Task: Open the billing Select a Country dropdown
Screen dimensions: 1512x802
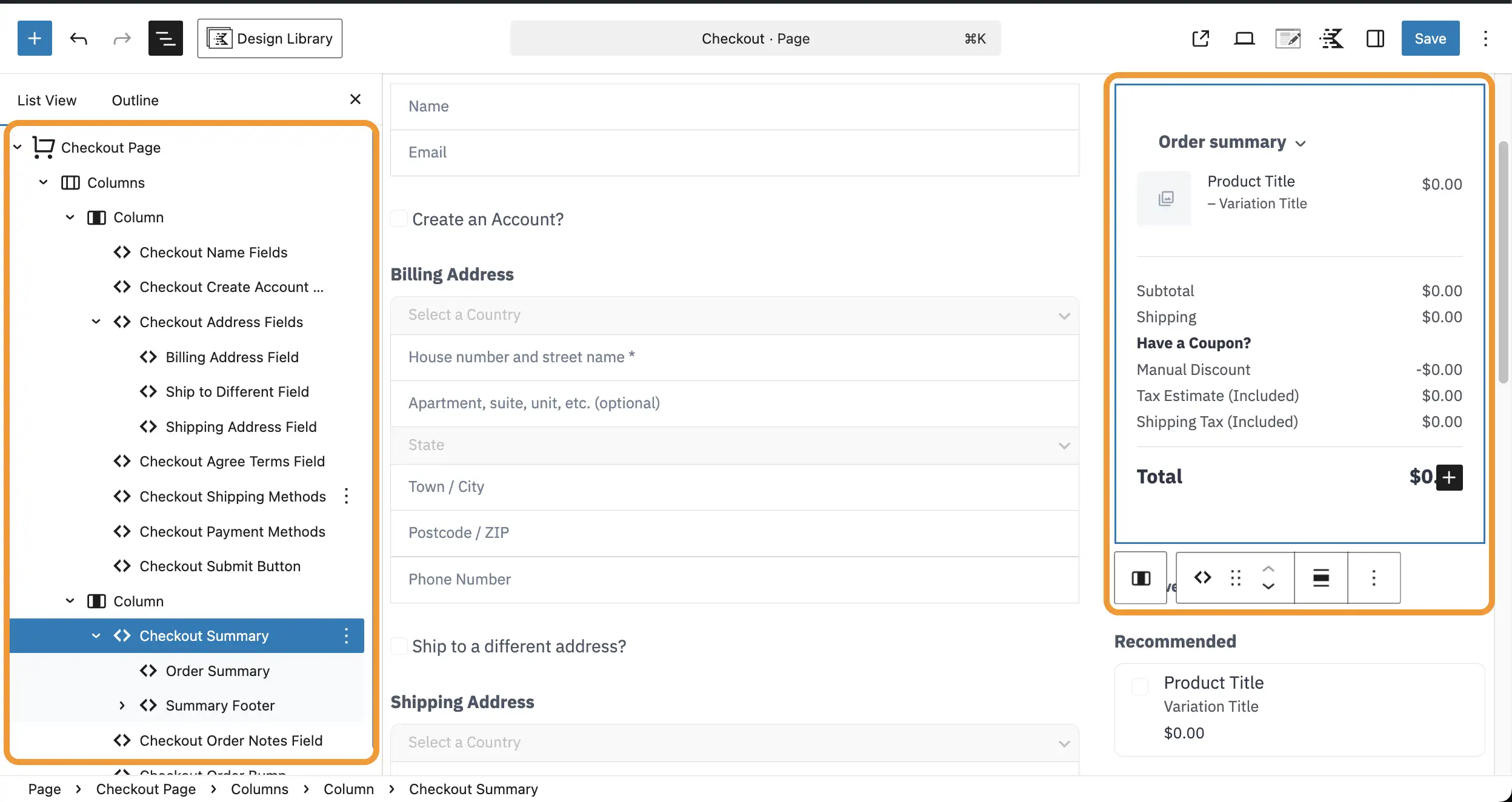Action: [x=734, y=315]
